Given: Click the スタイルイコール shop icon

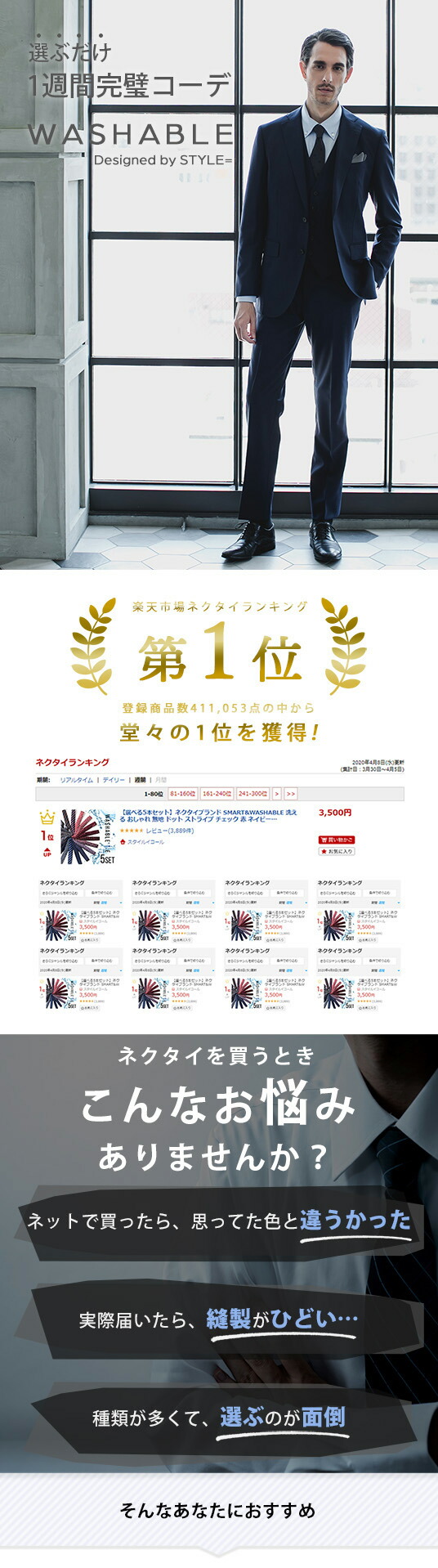Looking at the screenshot, I should [123, 841].
